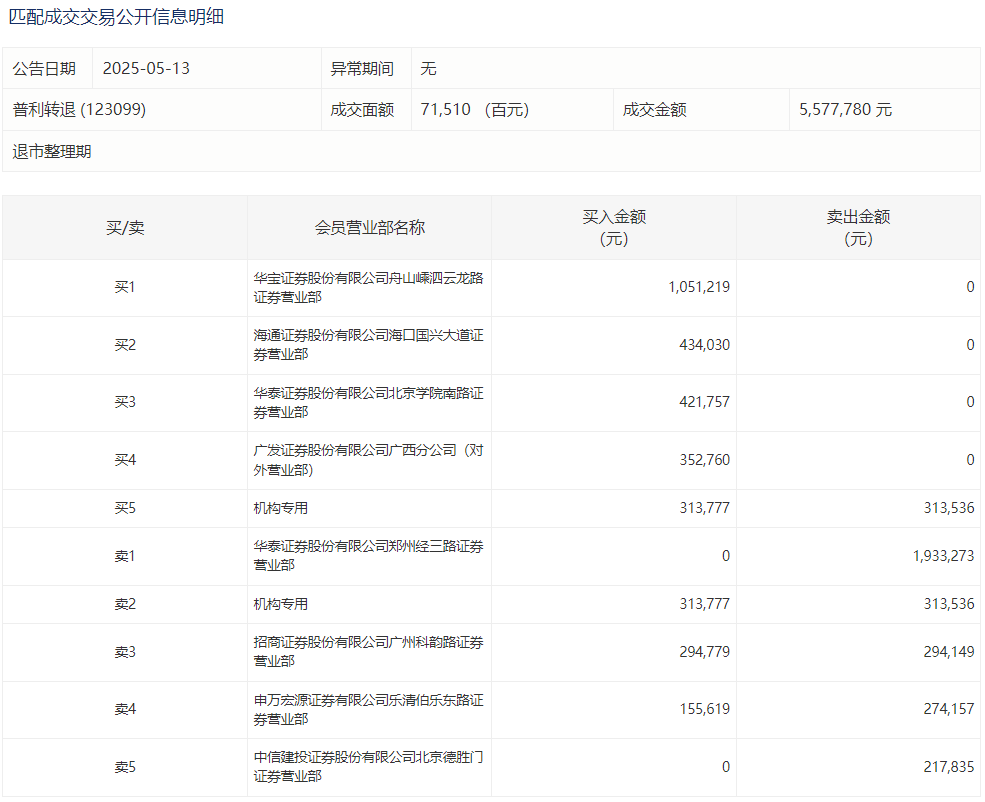Open 华泰证券郑州经三路 branch entry
The width and height of the screenshot is (985, 802).
[x=368, y=556]
